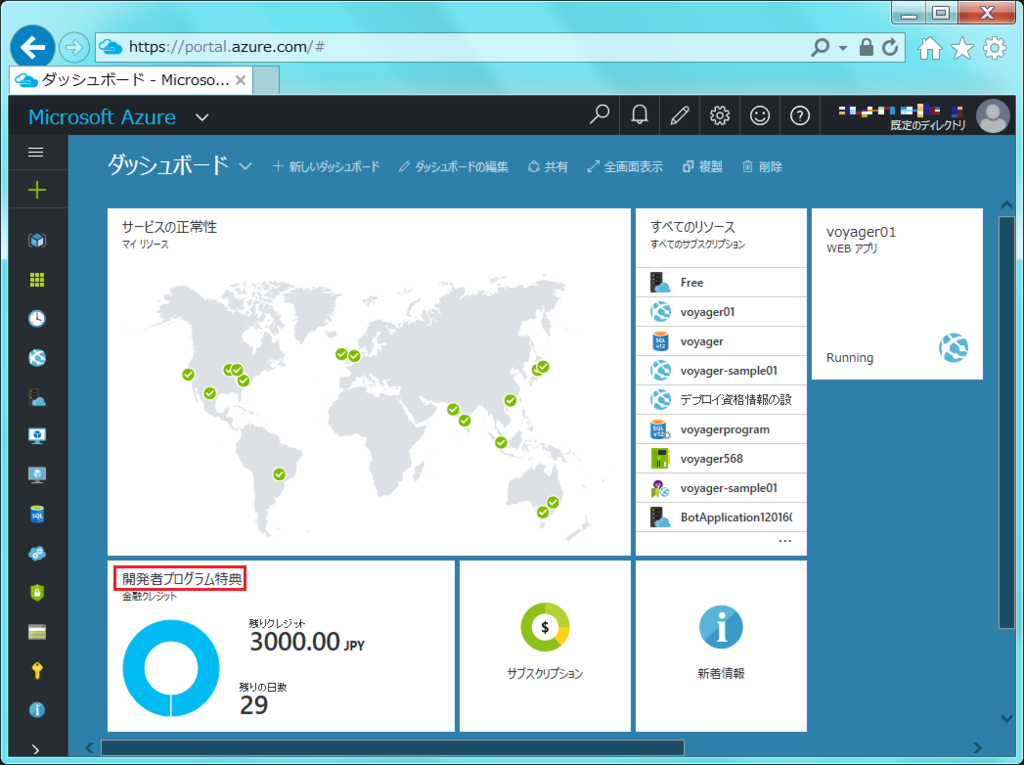Open browser favorites star icon
The height and width of the screenshot is (765, 1024).
[x=962, y=48]
